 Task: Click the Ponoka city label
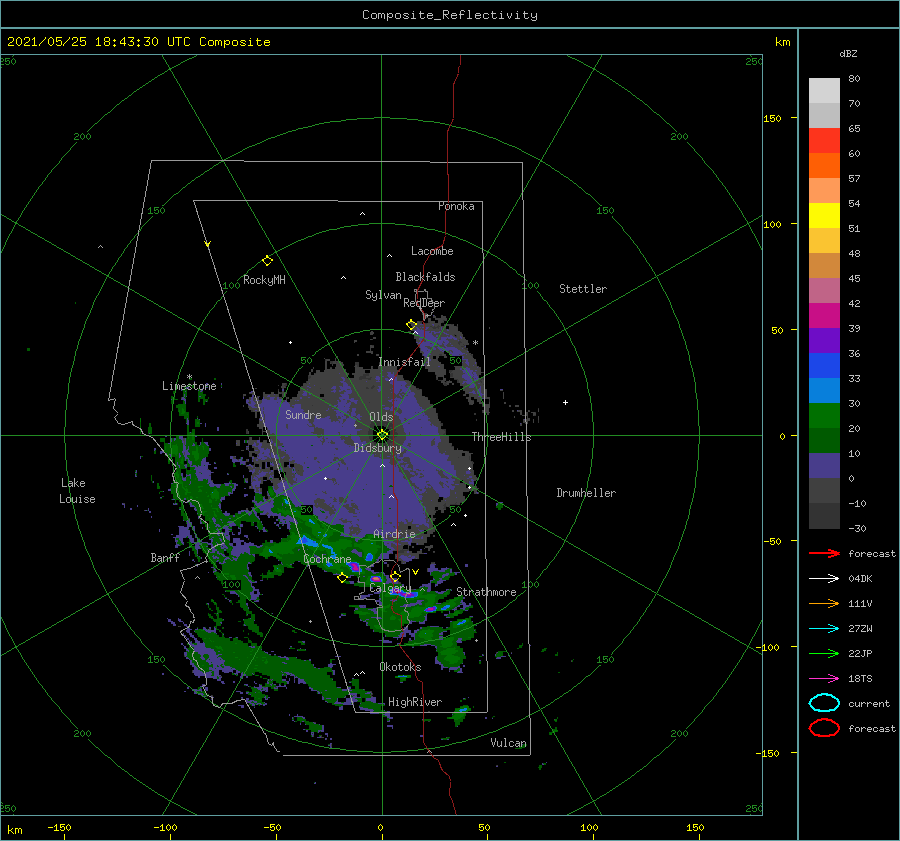pyautogui.click(x=456, y=206)
